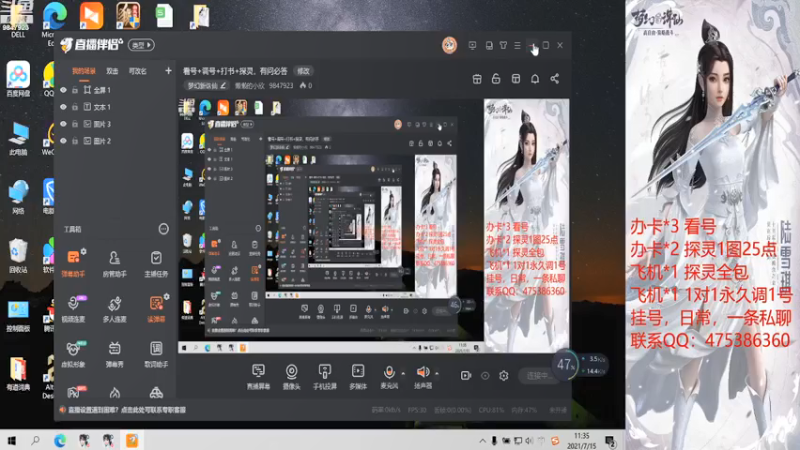Open Windows Start menu
Screen dimensions: 800x450
point(11,440)
